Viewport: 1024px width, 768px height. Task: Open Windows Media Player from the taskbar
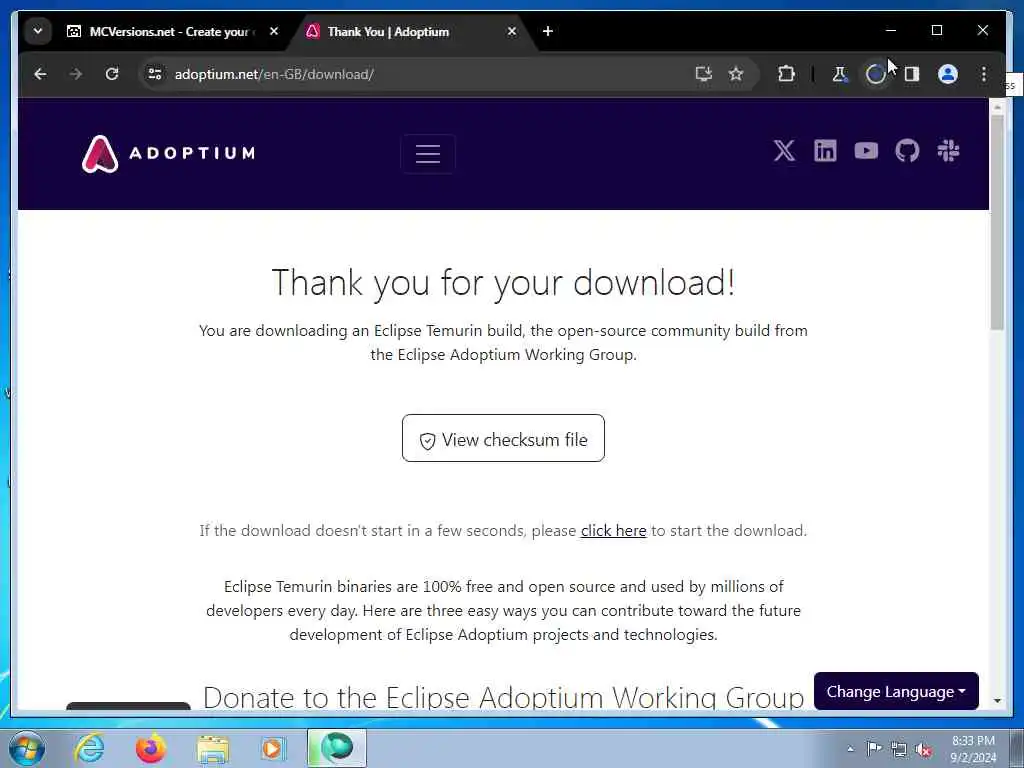272,748
